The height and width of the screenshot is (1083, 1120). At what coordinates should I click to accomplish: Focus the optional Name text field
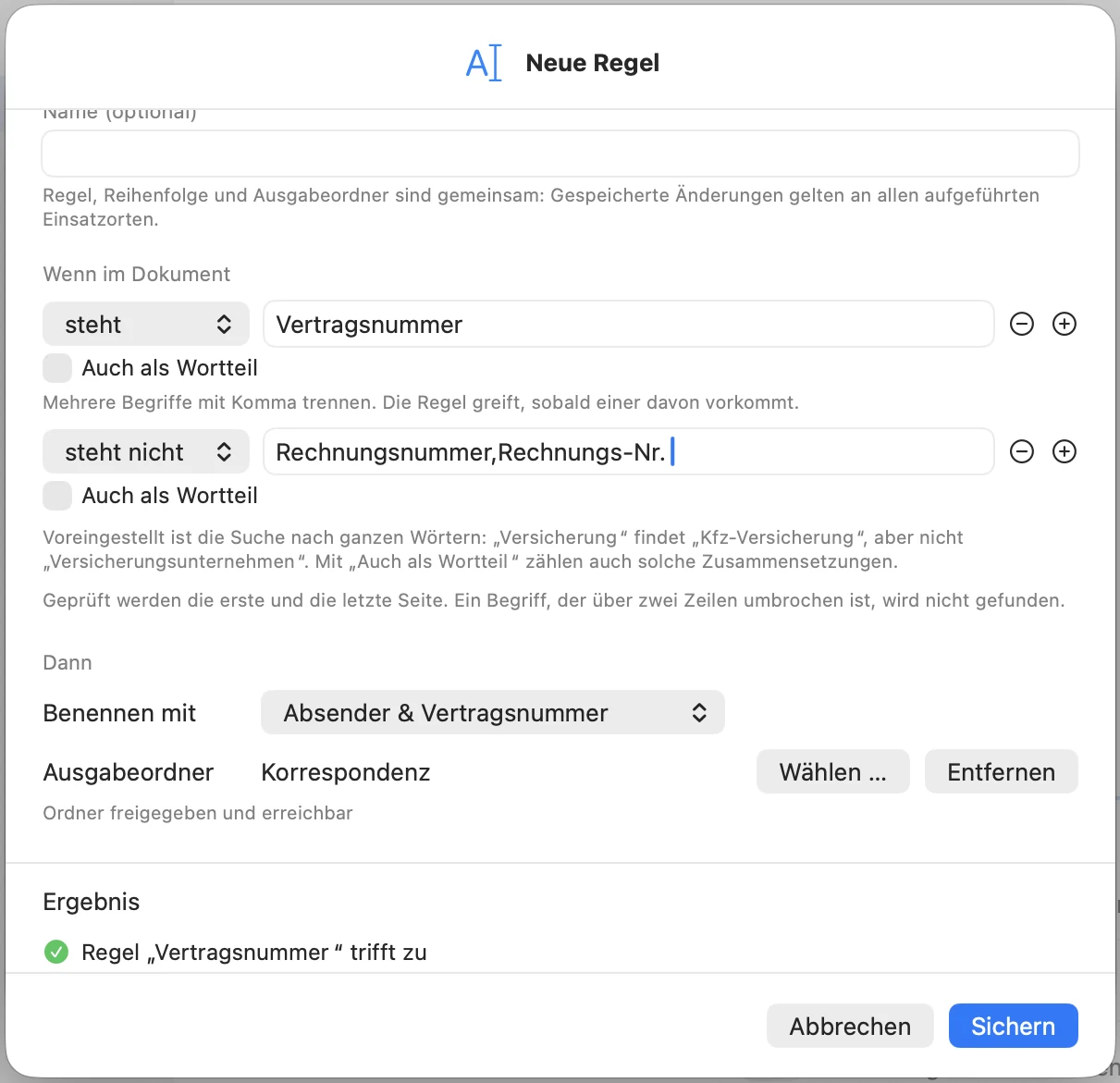click(560, 154)
